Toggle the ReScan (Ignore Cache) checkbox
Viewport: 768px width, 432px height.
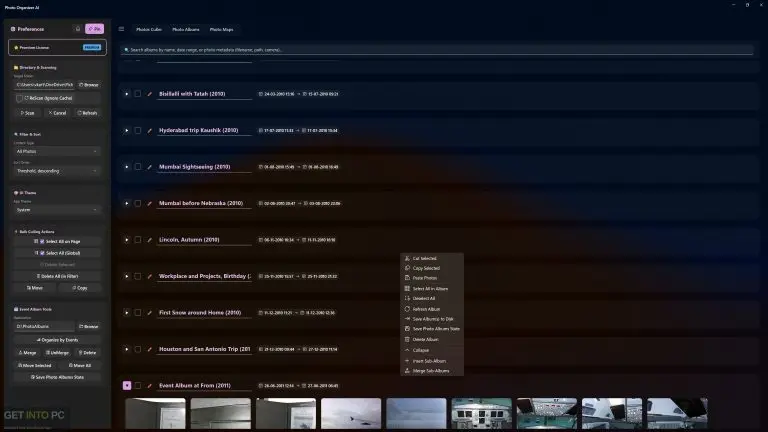click(x=20, y=98)
